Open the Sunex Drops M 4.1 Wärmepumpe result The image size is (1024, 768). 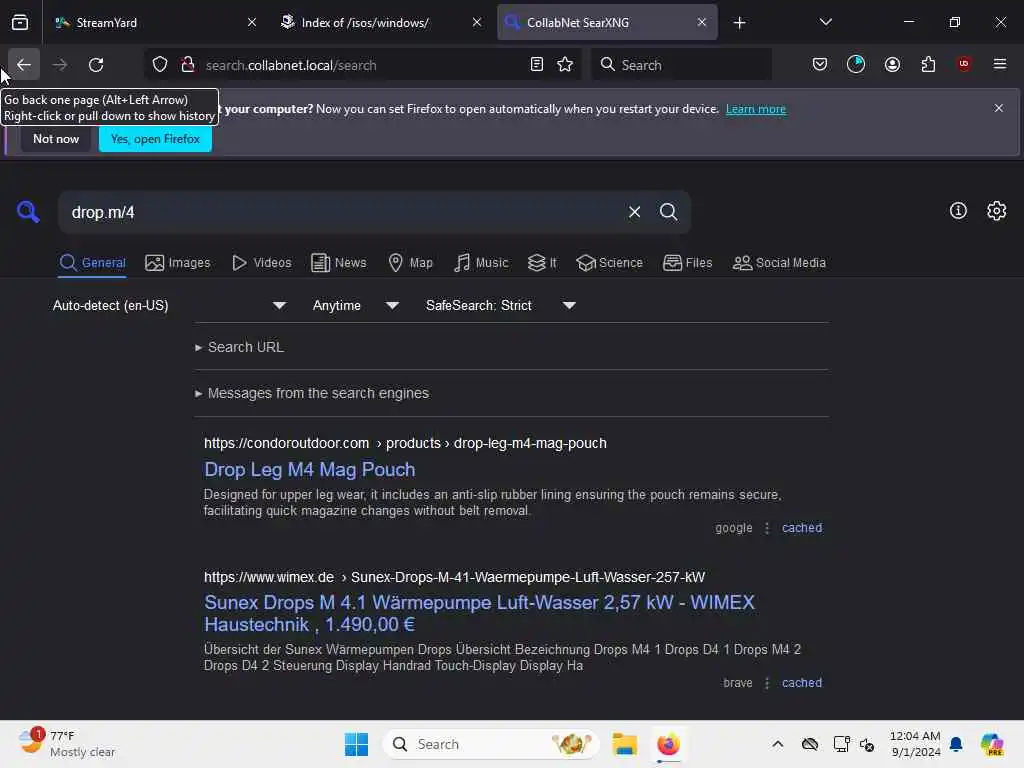(479, 613)
